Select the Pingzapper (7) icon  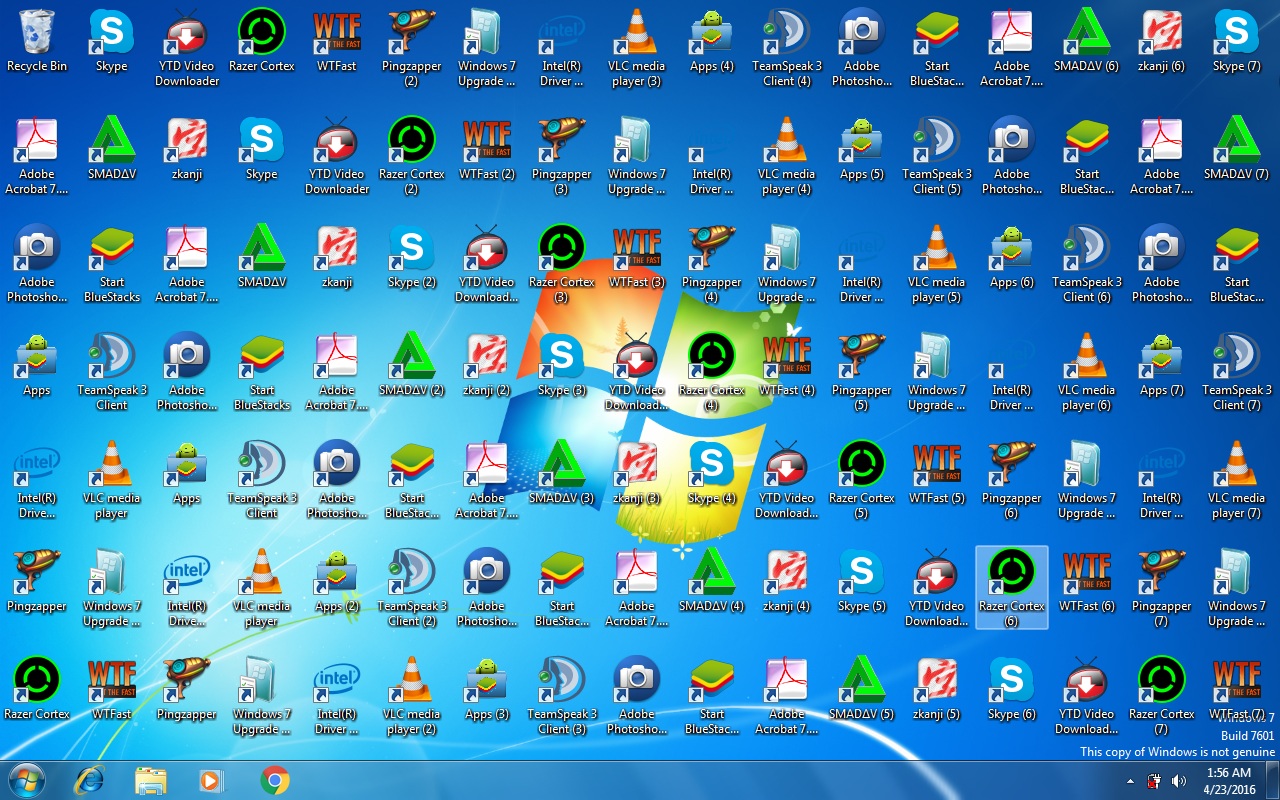point(1162,588)
